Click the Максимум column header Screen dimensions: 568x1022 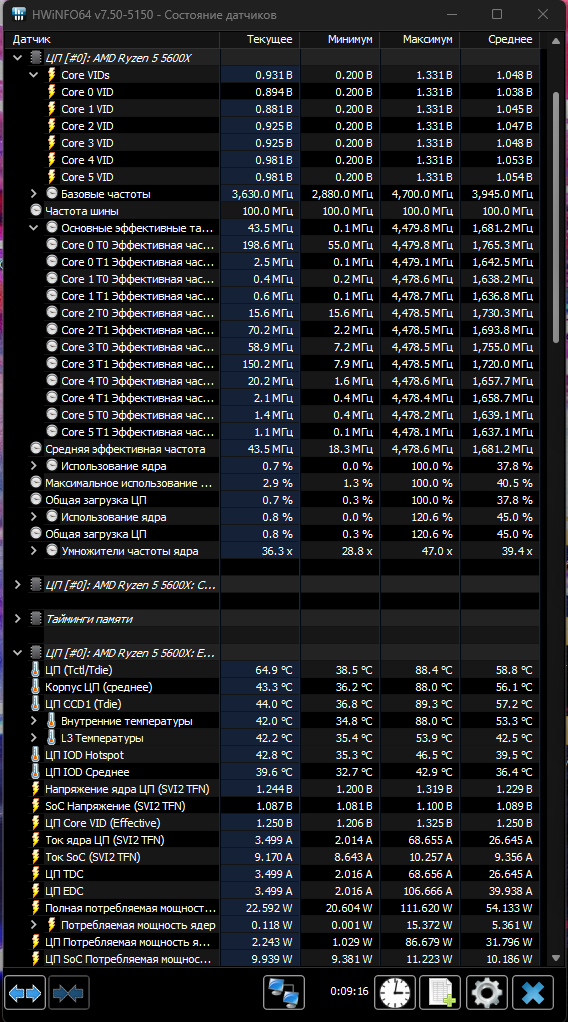[420, 40]
